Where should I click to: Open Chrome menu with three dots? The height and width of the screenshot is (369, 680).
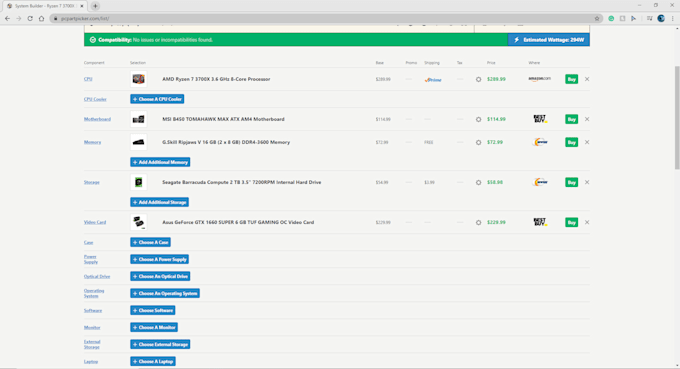[x=673, y=18]
